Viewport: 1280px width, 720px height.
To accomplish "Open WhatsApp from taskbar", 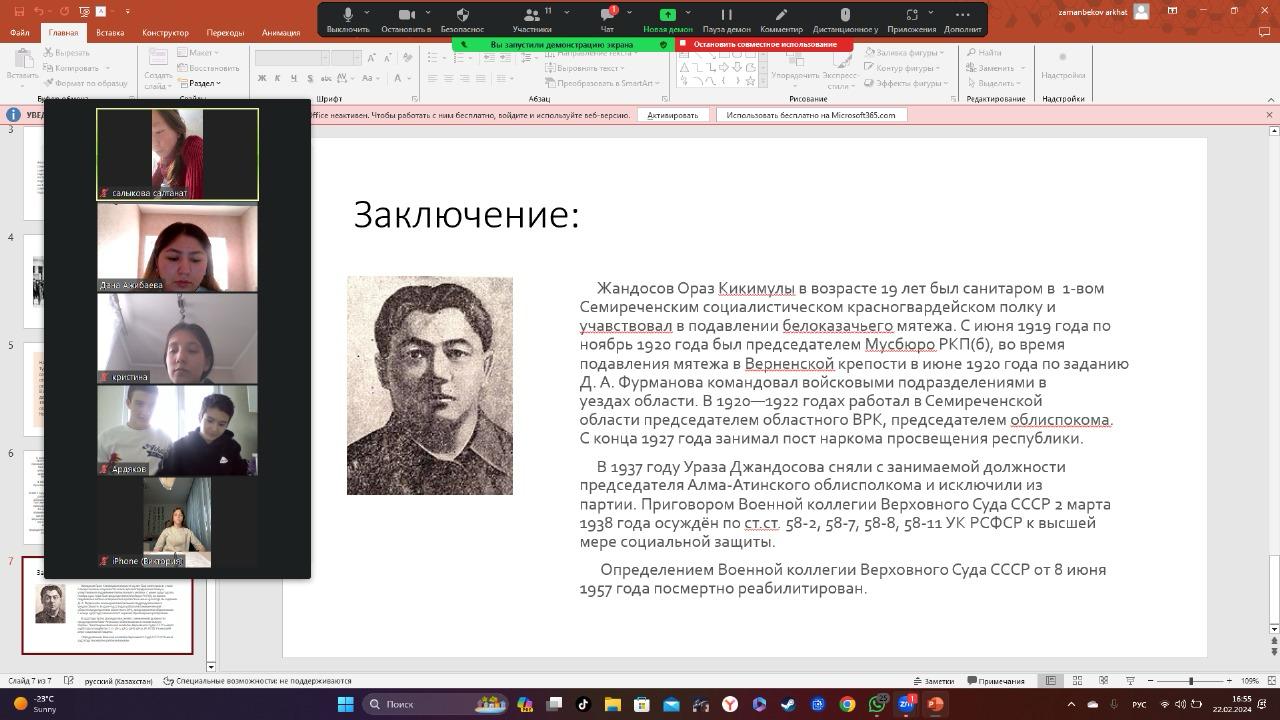I will (x=877, y=704).
